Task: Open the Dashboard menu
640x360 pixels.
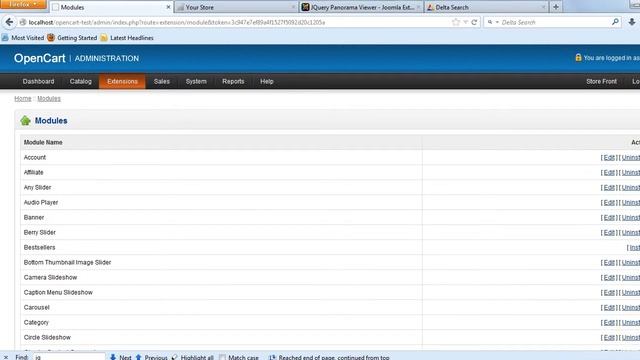Action: (38, 81)
